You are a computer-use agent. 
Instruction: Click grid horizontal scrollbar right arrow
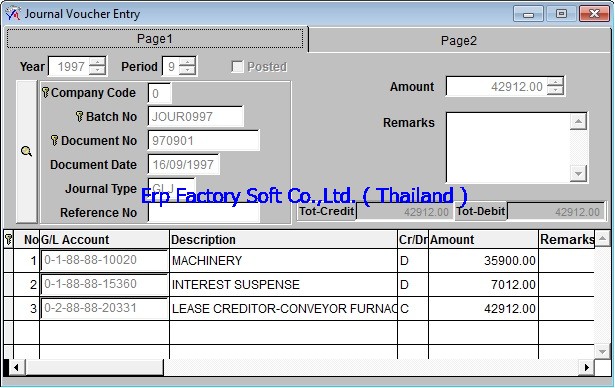coord(586,368)
